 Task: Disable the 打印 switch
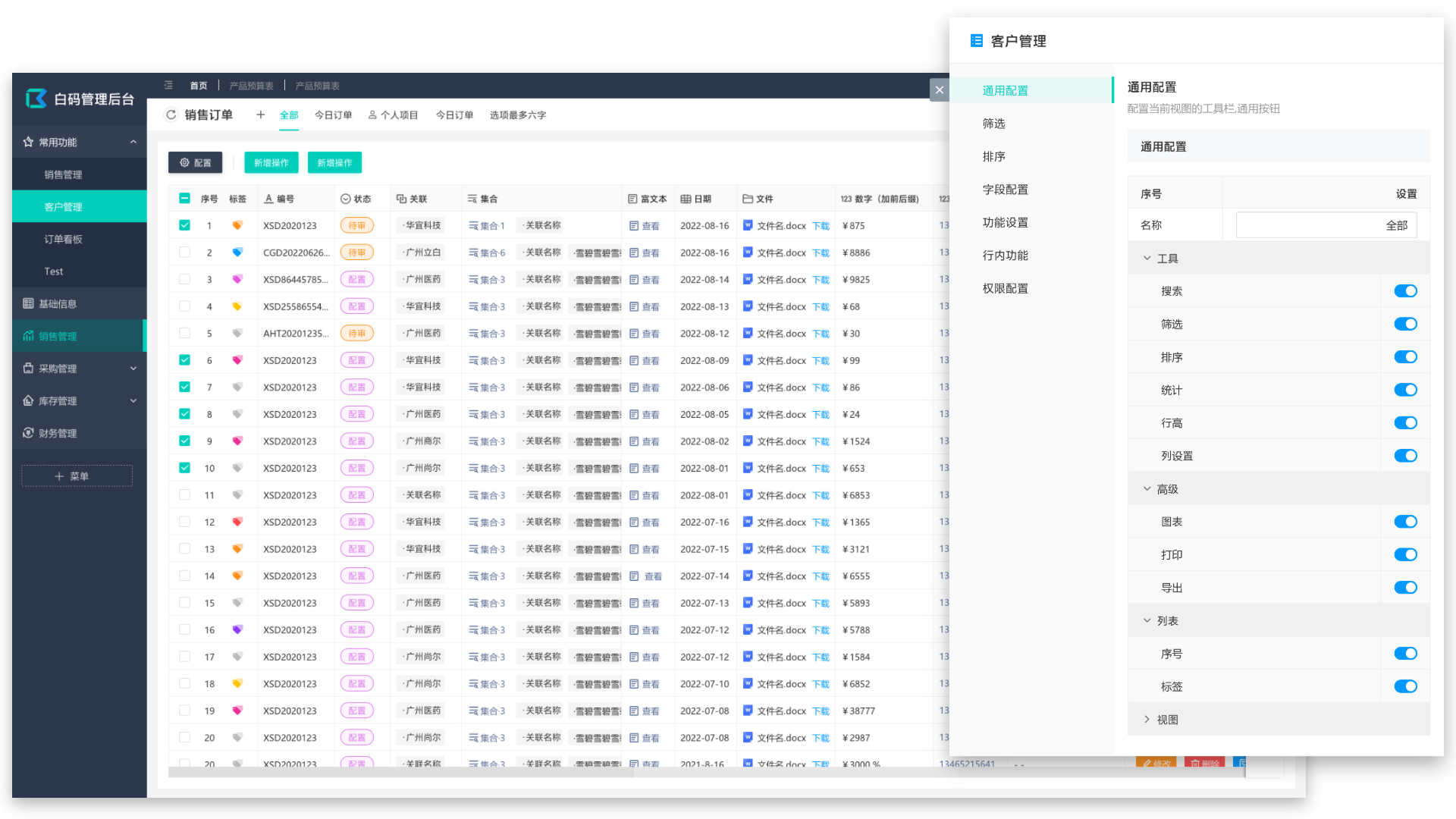pyautogui.click(x=1405, y=554)
